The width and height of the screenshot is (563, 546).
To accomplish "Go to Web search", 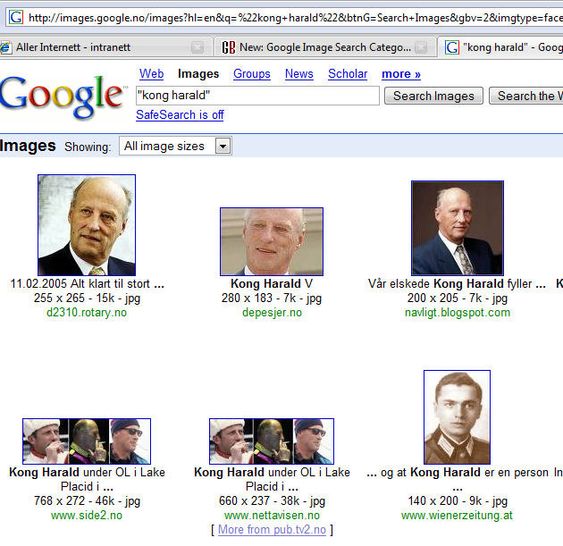I will tap(152, 74).
